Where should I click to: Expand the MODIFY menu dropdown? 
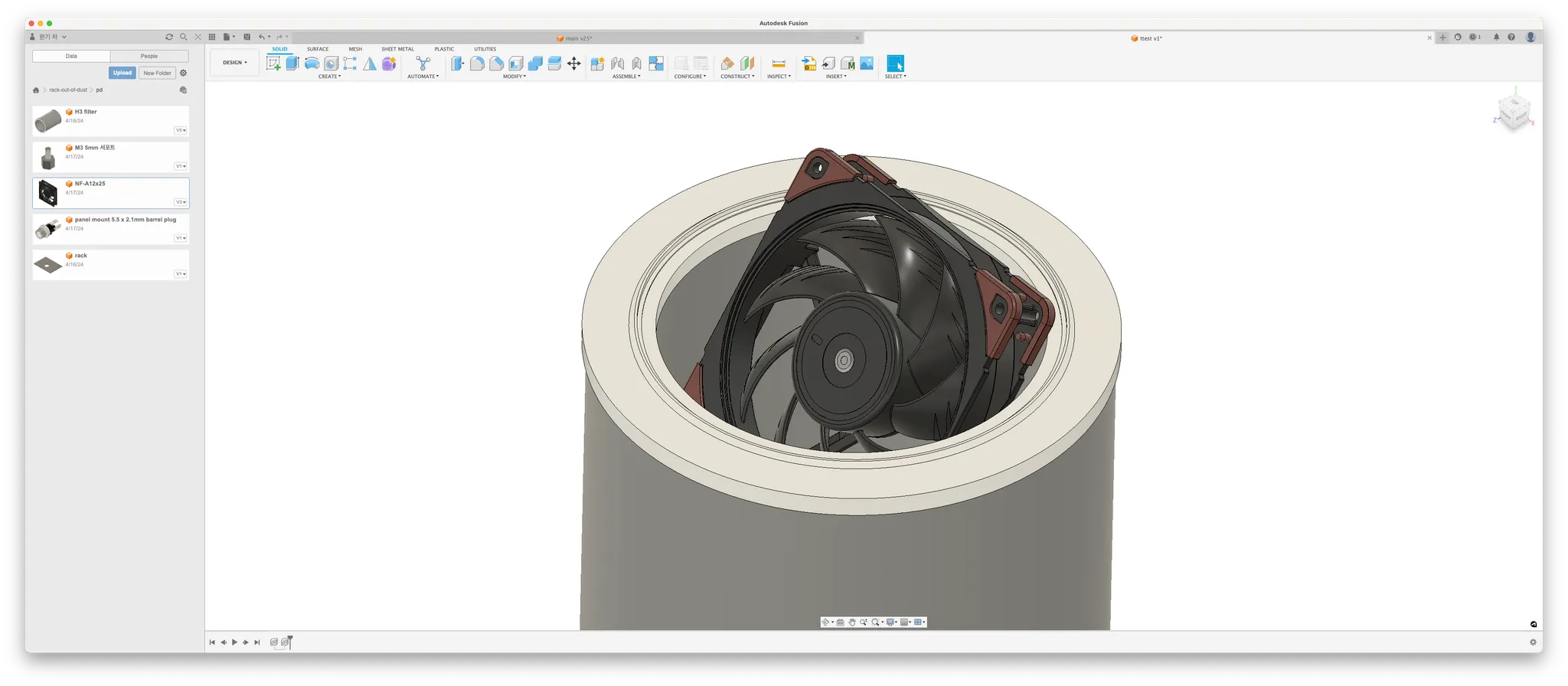(x=514, y=77)
